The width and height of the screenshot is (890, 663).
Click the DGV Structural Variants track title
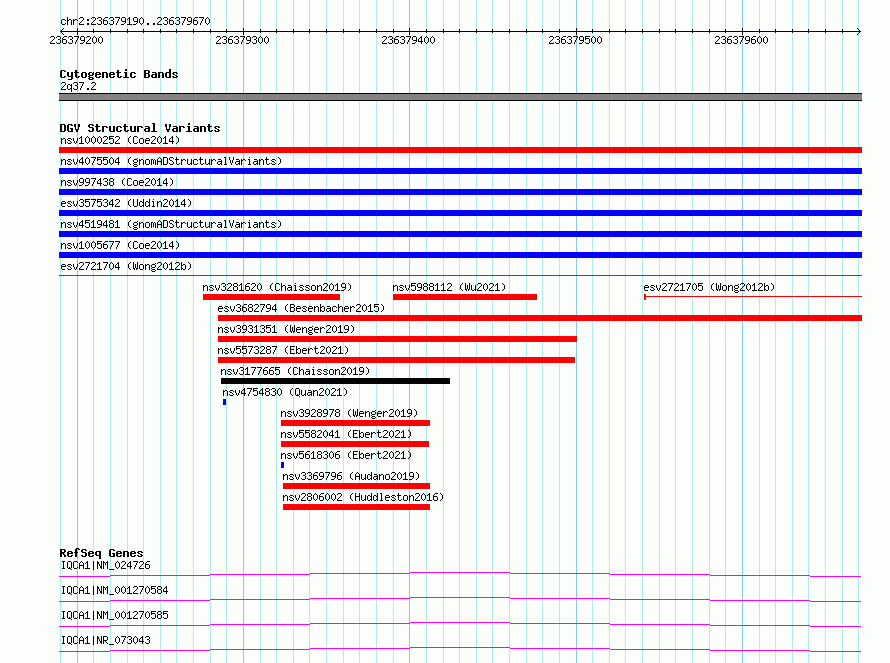coord(140,128)
